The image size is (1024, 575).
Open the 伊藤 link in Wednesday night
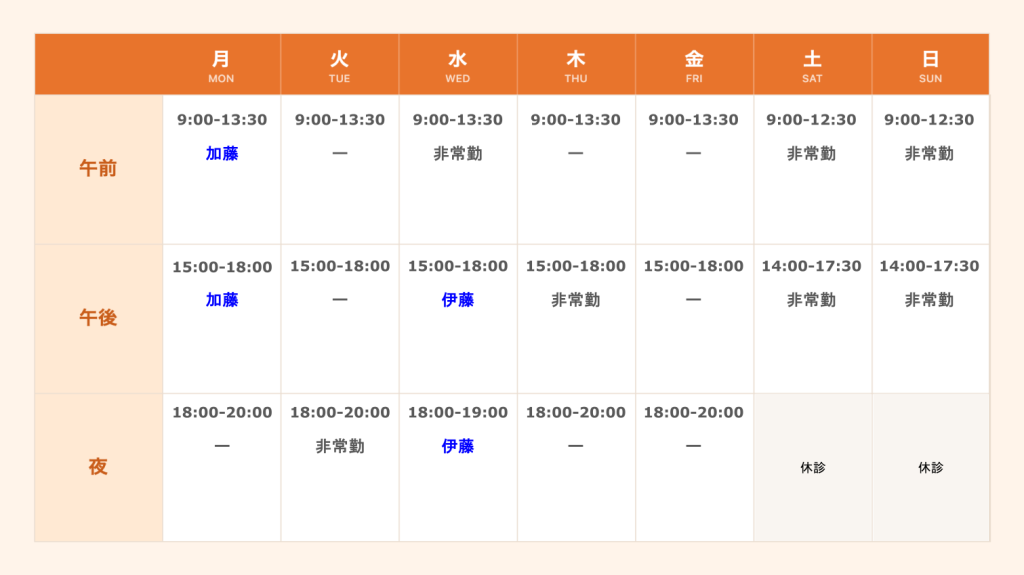point(458,446)
